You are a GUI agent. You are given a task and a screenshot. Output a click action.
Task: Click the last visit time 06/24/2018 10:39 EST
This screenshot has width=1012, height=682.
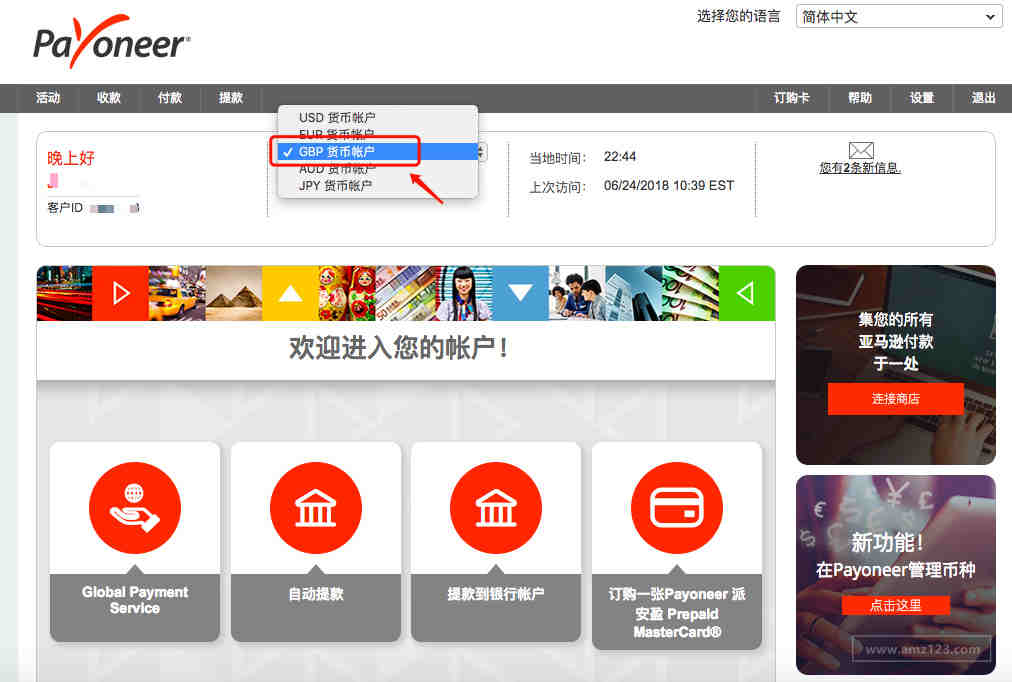point(669,186)
